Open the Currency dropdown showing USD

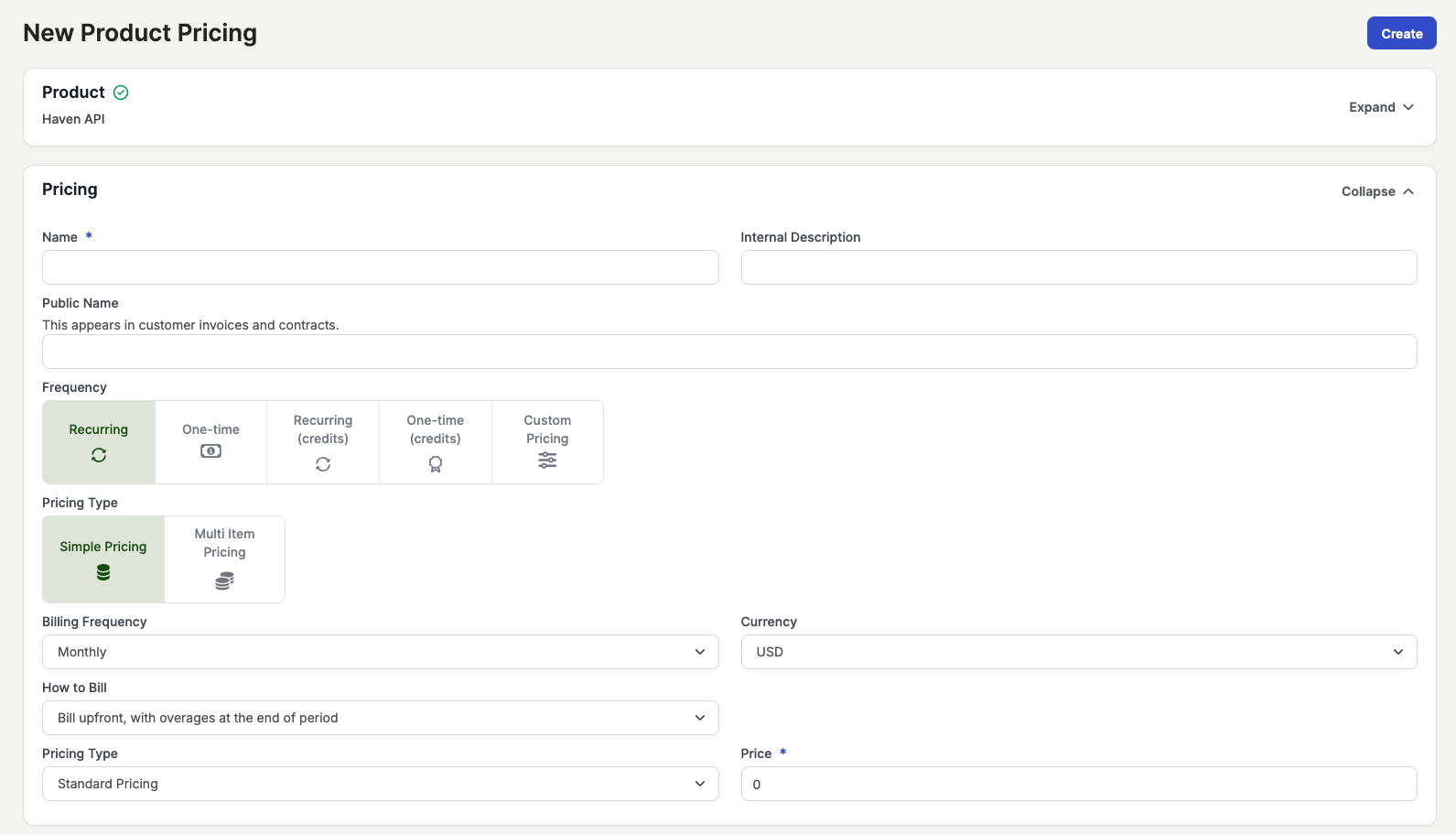tap(1078, 652)
